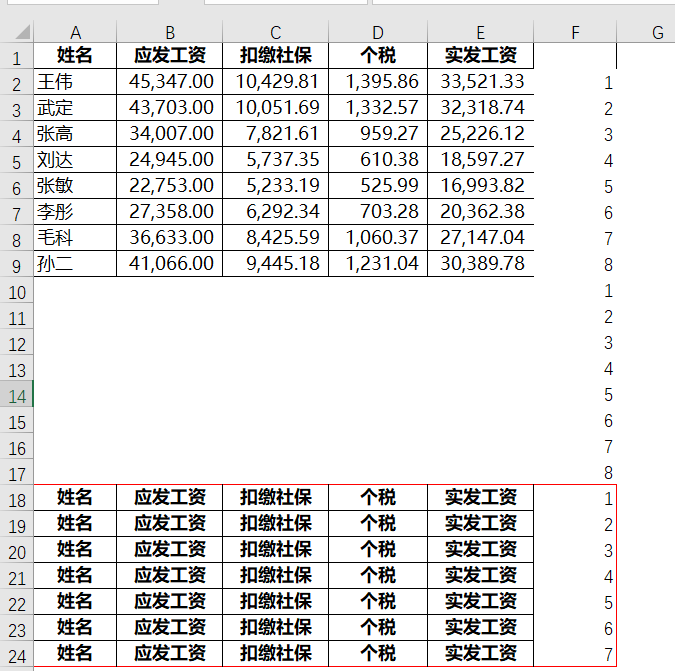Viewport: 675px width, 671px height.
Task: Click value 8,425.59
Action: coord(276,238)
